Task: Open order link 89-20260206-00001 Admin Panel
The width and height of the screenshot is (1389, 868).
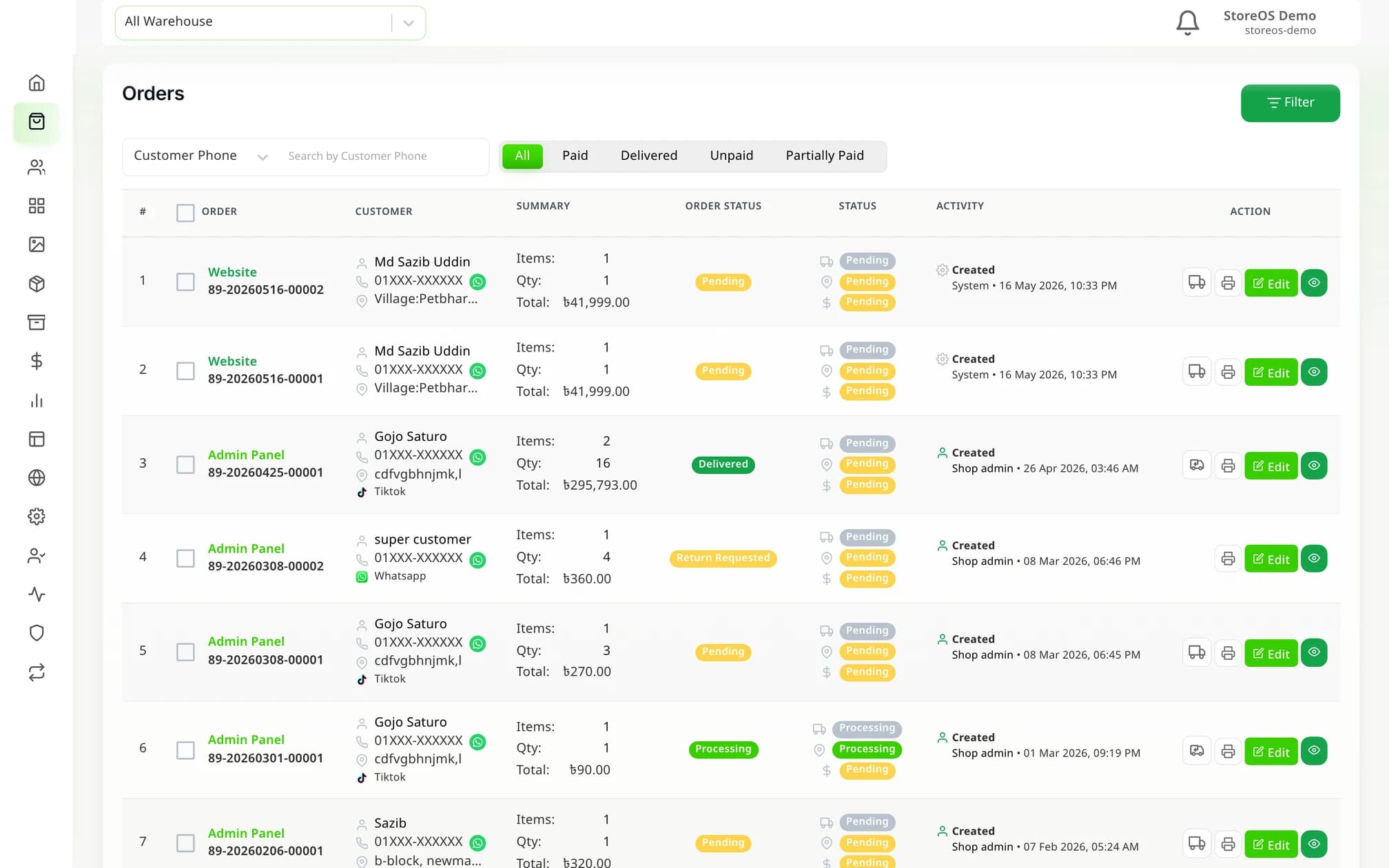Action: pyautogui.click(x=246, y=833)
